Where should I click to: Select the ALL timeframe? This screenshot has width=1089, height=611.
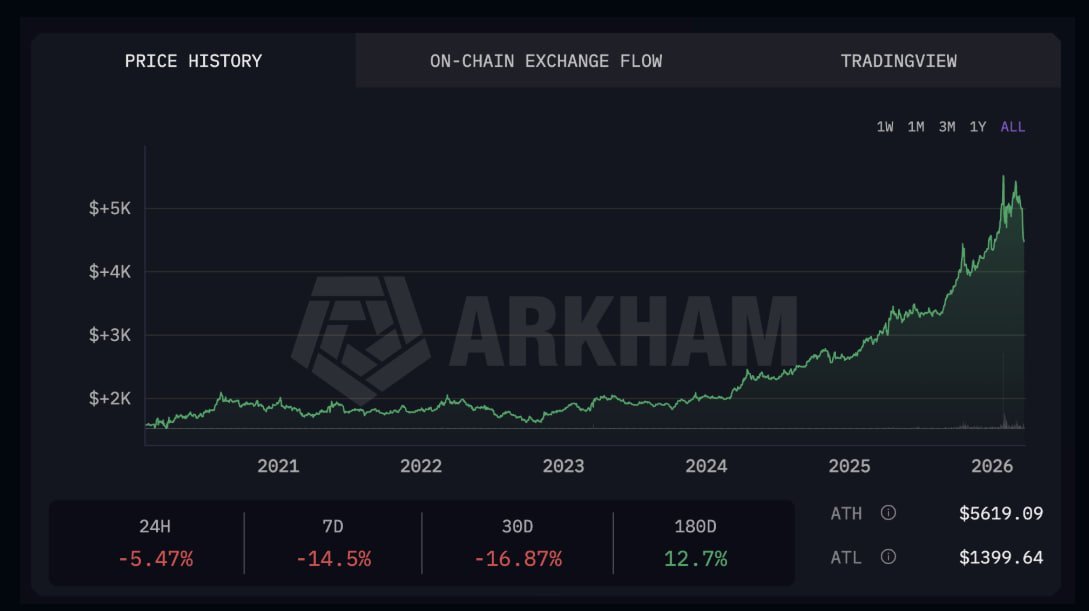click(x=1012, y=126)
